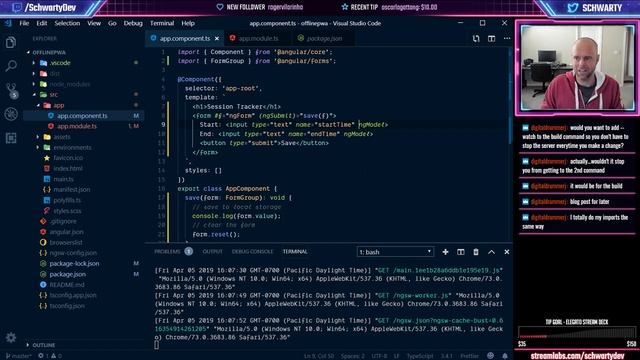
Task: Open the File menu
Action: click(x=24, y=23)
